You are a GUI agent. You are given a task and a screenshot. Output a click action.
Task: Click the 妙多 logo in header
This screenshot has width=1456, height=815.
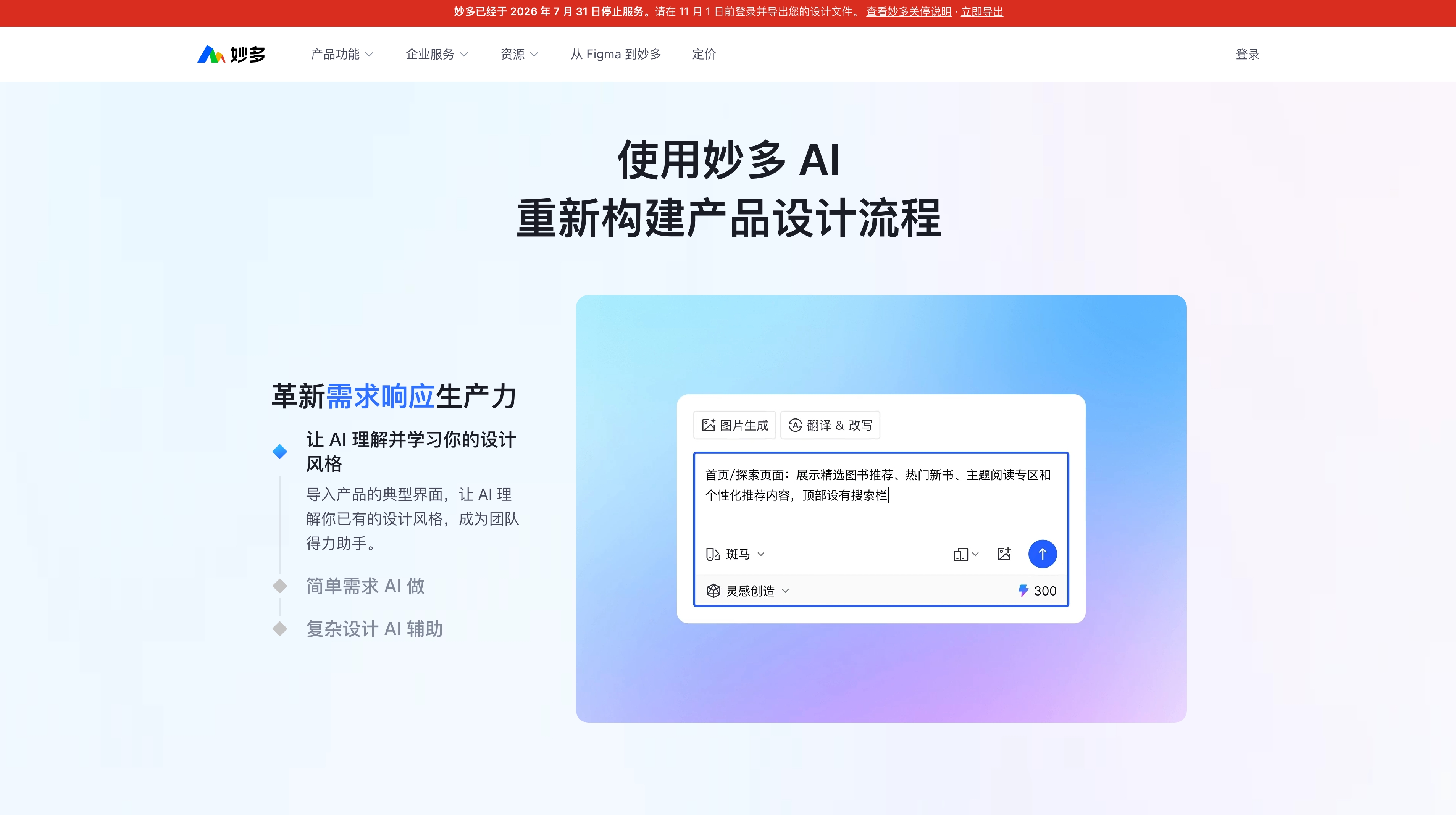pyautogui.click(x=231, y=54)
